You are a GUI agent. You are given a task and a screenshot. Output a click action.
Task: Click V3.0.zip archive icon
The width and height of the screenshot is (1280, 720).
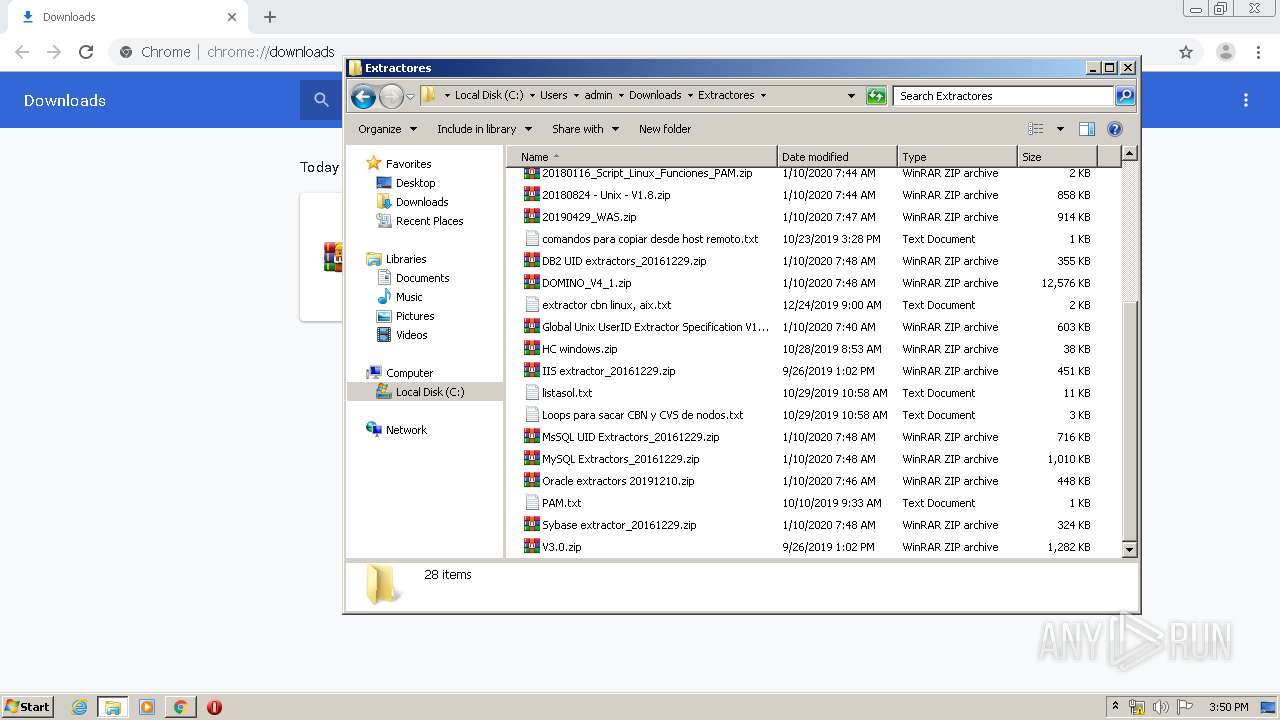pos(532,546)
